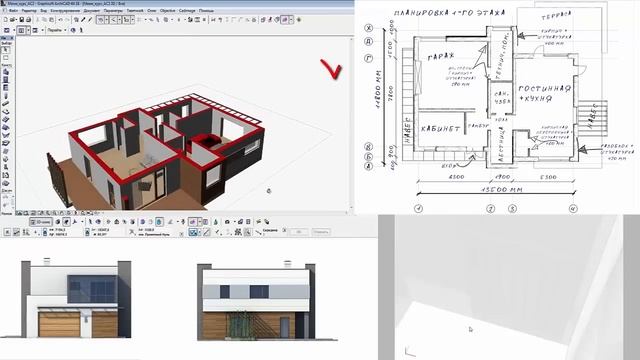
Task: Select the Marquee tool in the toolbox
Action: tap(6, 58)
